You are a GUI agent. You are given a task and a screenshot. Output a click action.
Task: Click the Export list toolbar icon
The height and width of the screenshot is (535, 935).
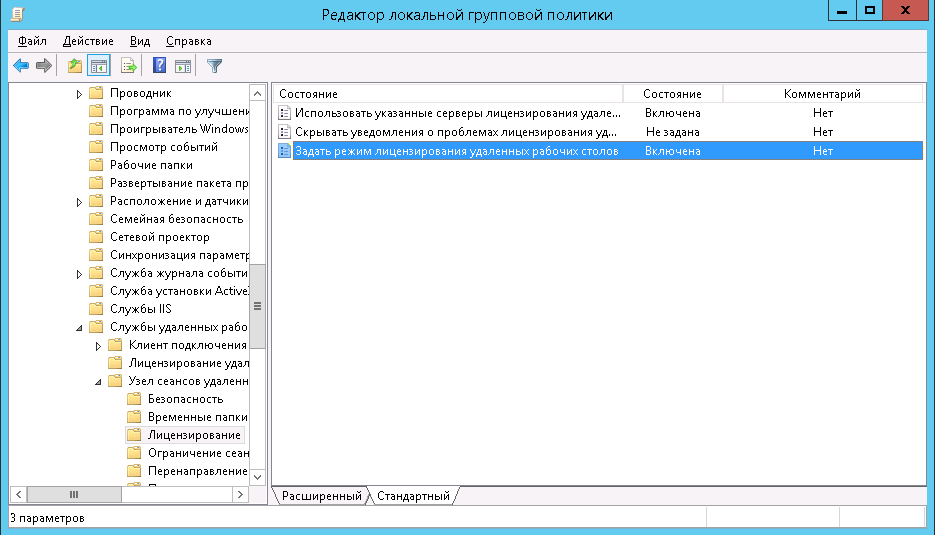(x=128, y=66)
